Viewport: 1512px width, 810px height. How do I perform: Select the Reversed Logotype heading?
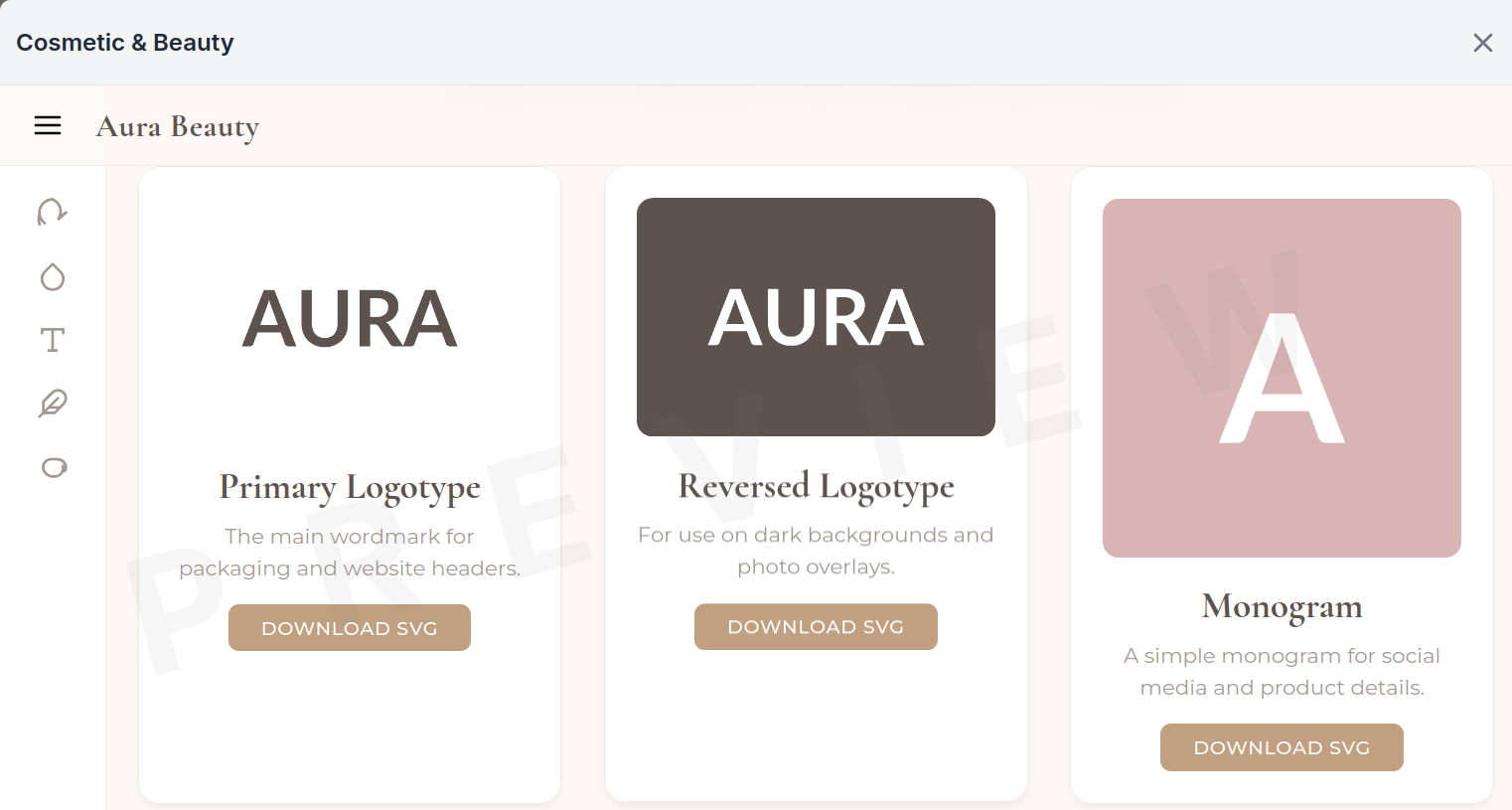click(816, 486)
